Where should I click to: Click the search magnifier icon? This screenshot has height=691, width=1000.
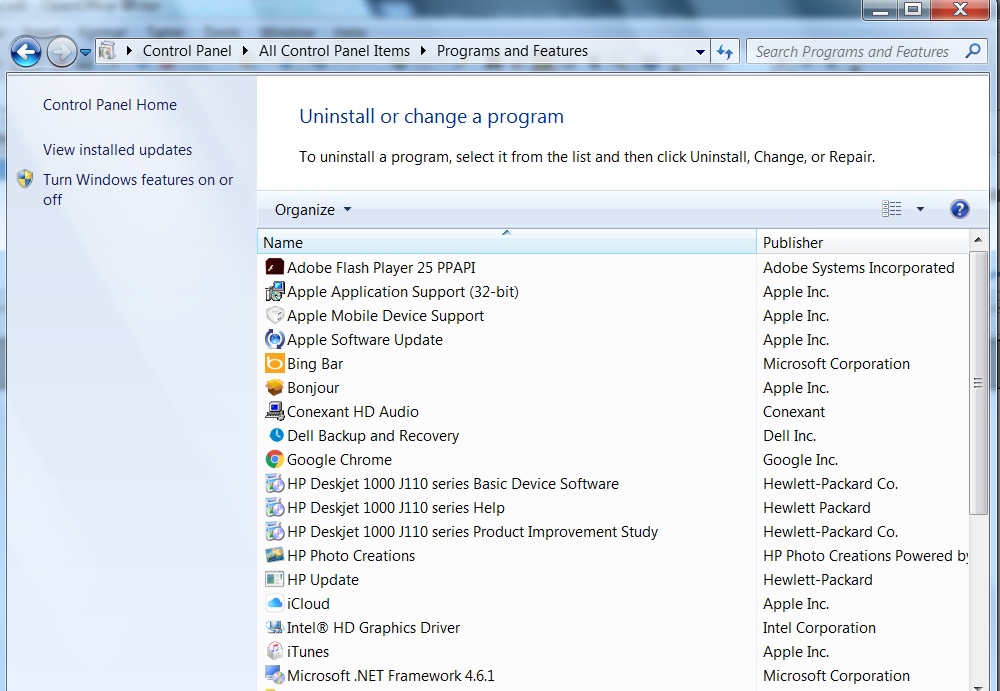(x=973, y=50)
